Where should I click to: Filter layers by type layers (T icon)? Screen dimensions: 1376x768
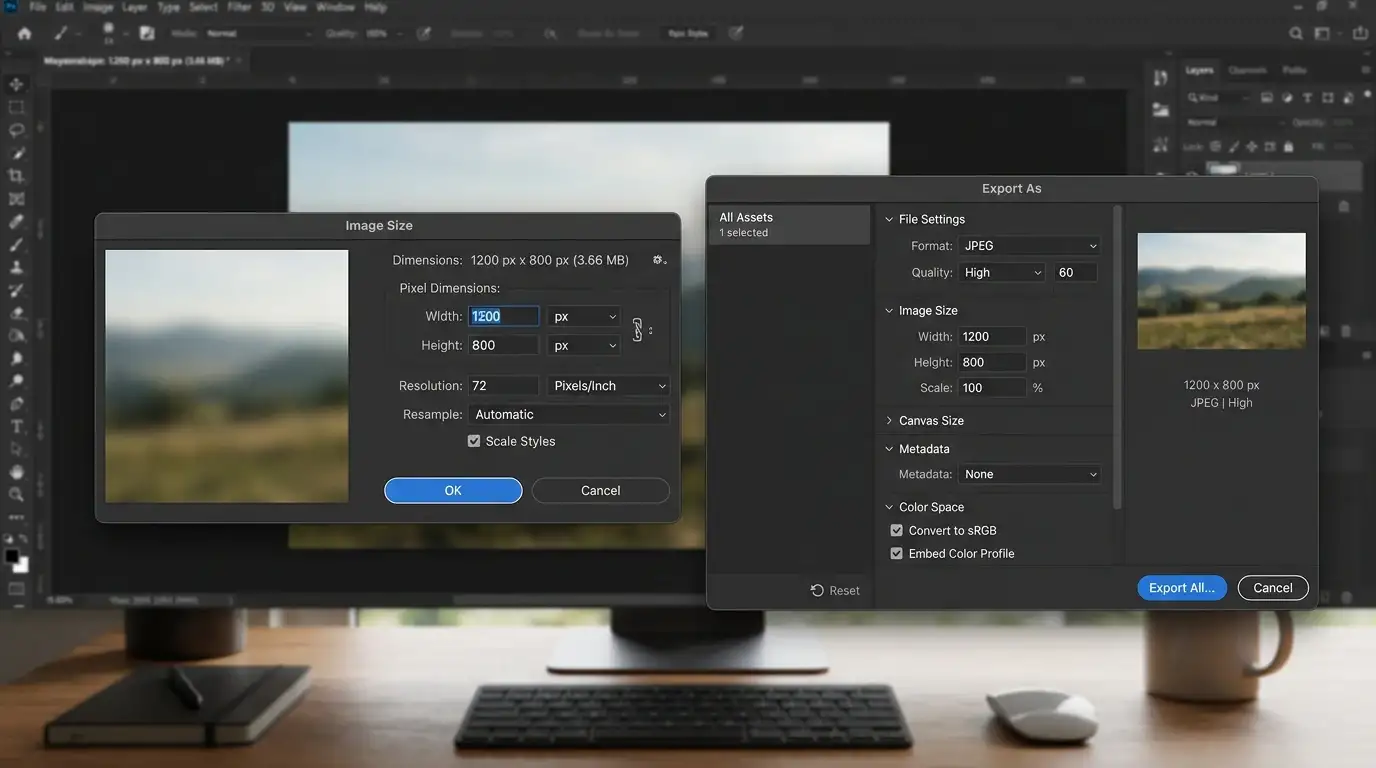click(x=1308, y=98)
